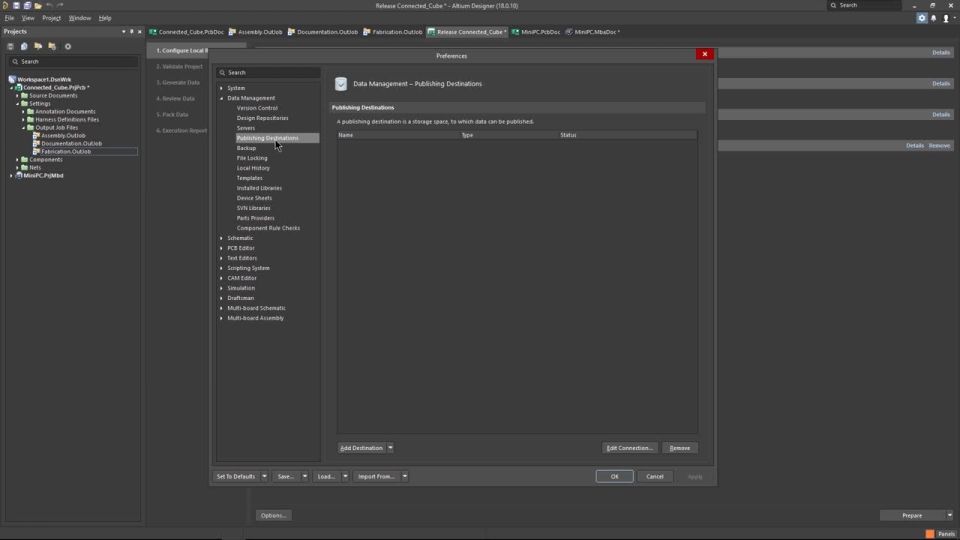Expand PCB Editor category in Preferences
Viewport: 960px width, 540px height.
(222, 248)
